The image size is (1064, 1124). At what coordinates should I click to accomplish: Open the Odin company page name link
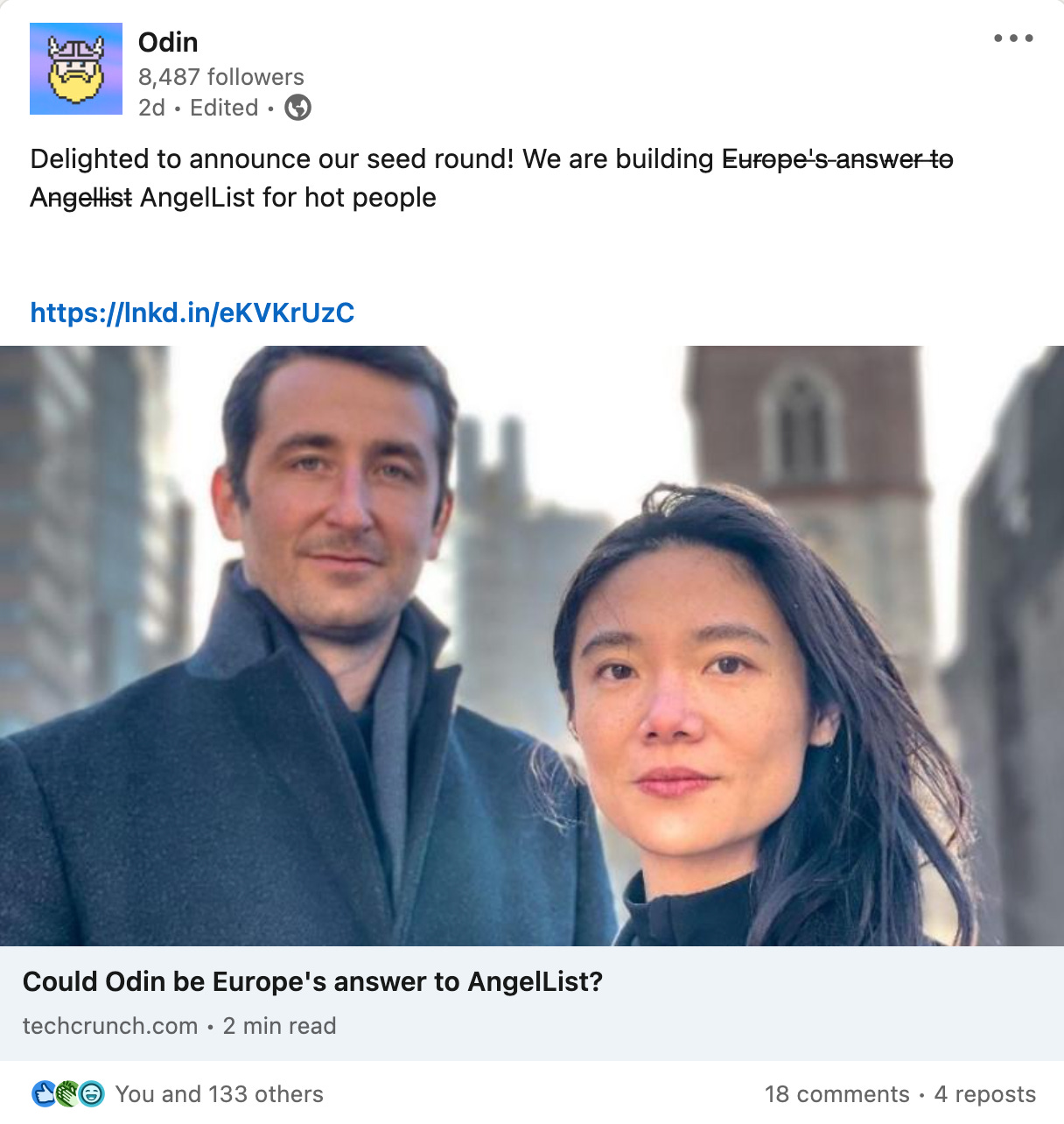(168, 42)
